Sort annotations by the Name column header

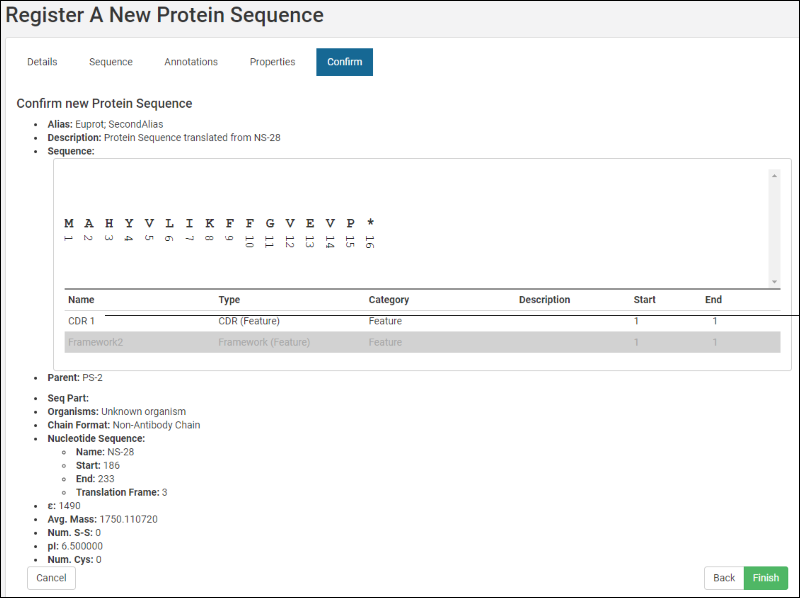(x=81, y=300)
